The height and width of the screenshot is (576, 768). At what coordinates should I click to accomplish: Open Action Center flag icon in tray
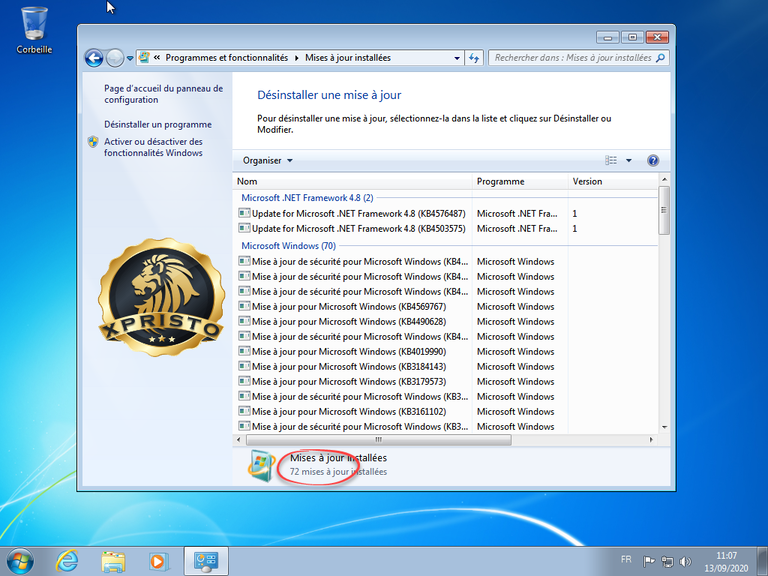coord(648,561)
